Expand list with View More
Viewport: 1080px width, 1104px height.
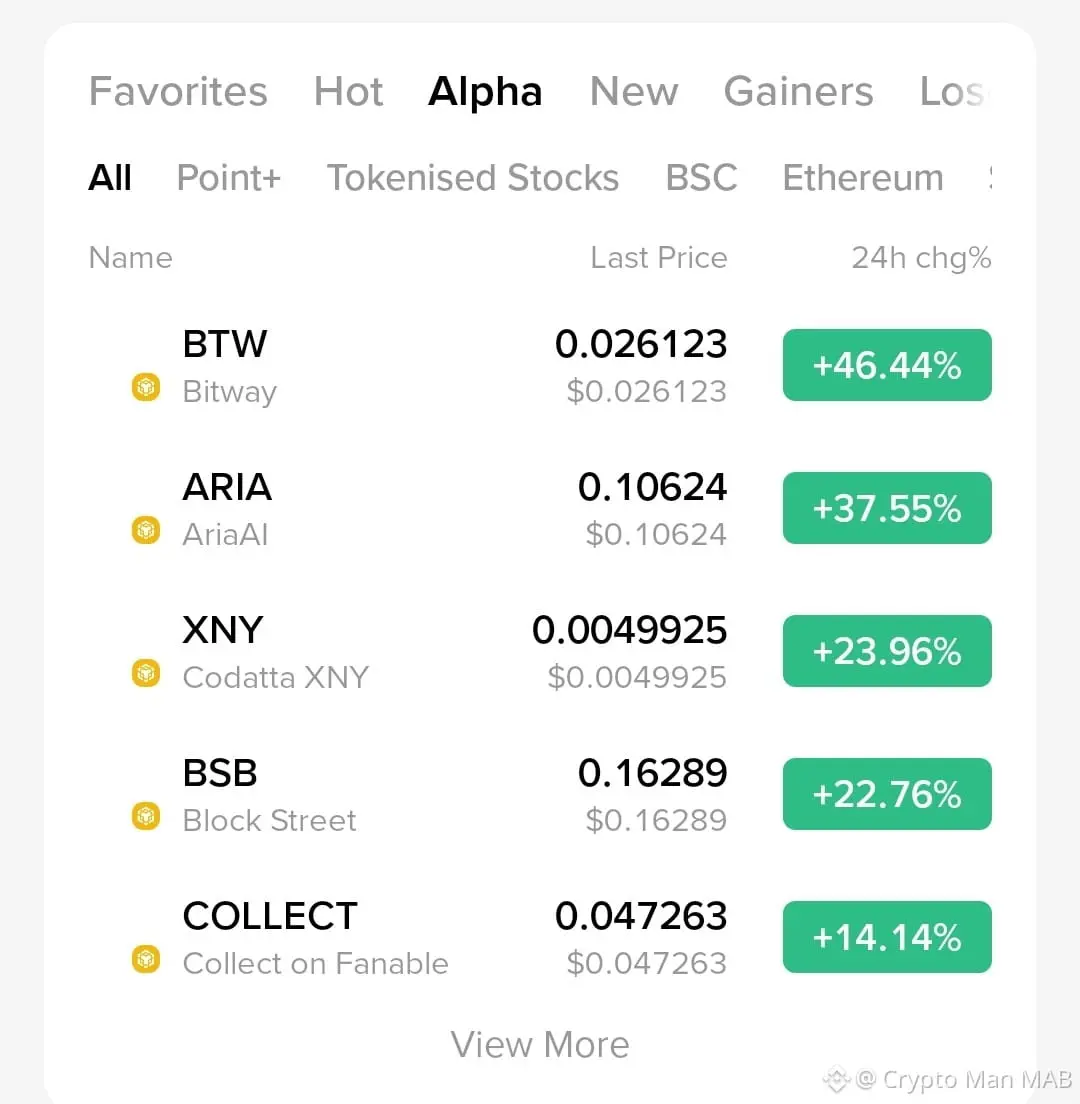[540, 1045]
